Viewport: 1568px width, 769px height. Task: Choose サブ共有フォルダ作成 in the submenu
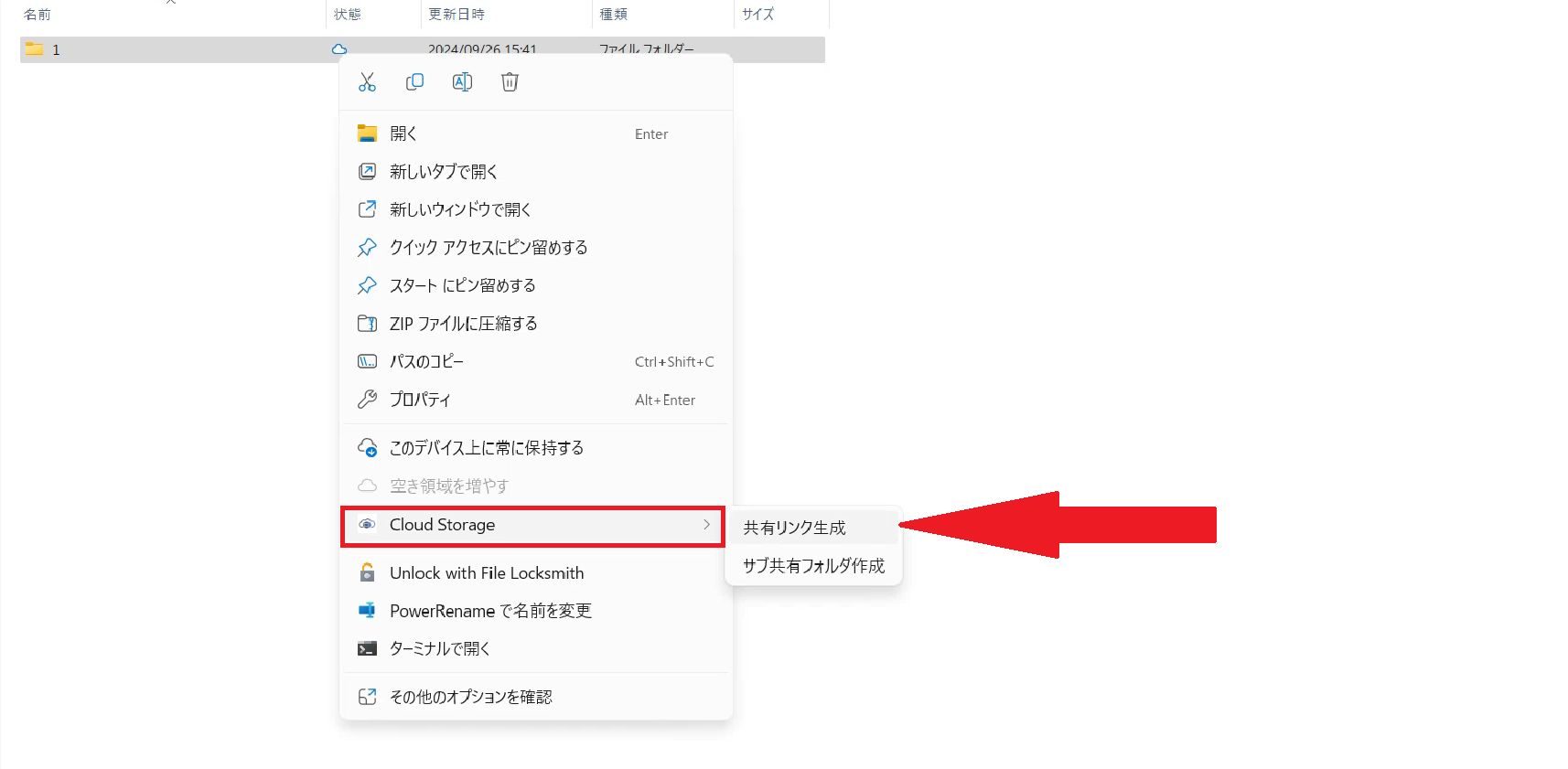[x=813, y=566]
